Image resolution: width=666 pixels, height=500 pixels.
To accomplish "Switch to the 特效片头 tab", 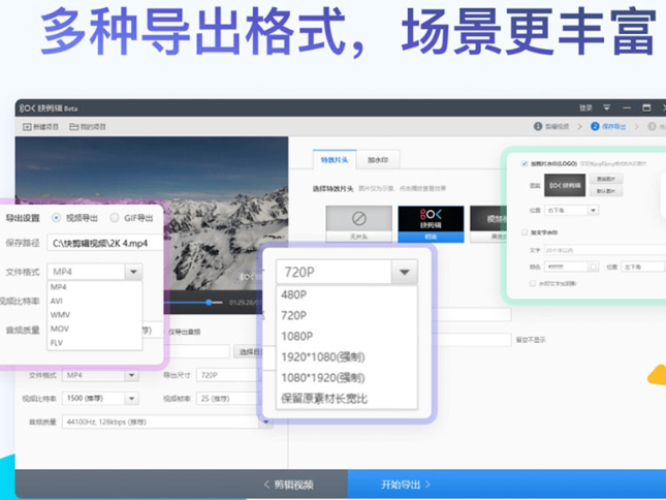I will click(334, 160).
